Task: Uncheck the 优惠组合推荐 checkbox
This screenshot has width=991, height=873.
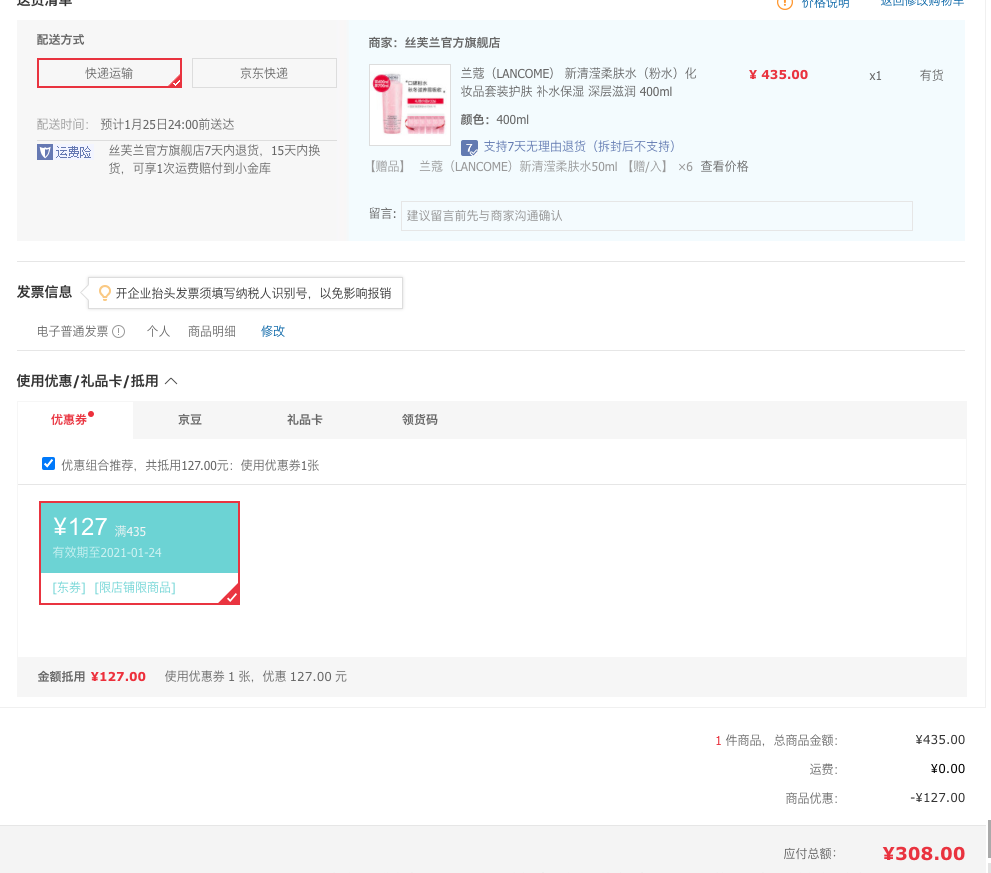Action: pyautogui.click(x=48, y=464)
